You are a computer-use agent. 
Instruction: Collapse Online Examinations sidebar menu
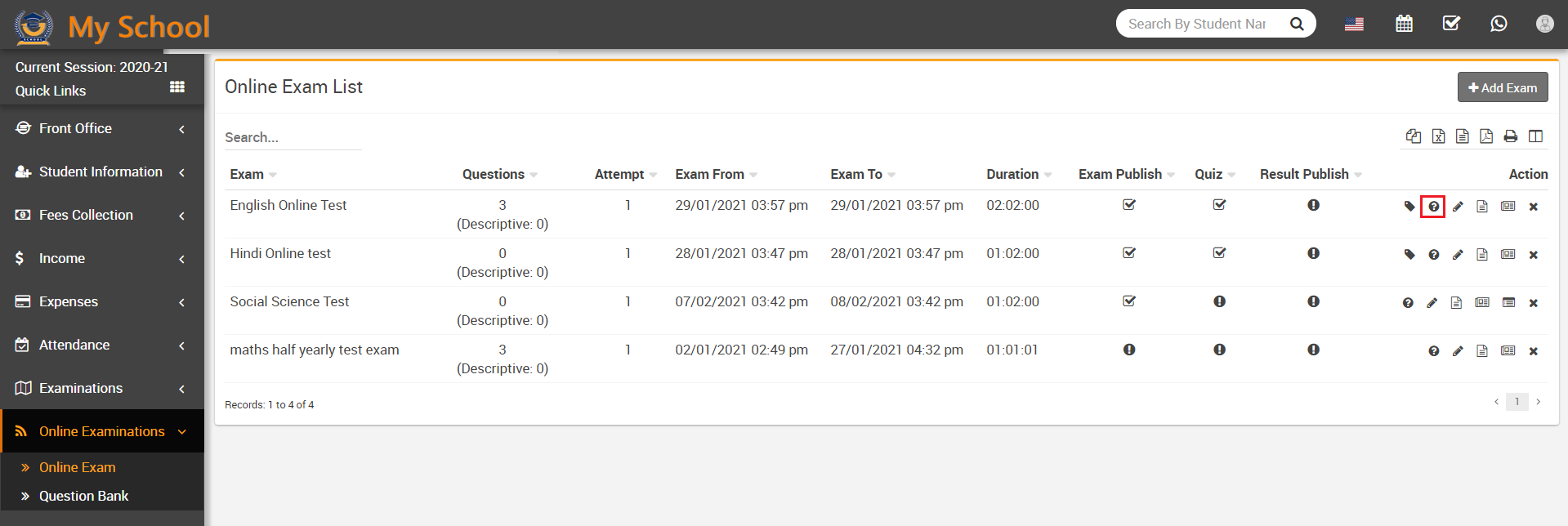[102, 431]
